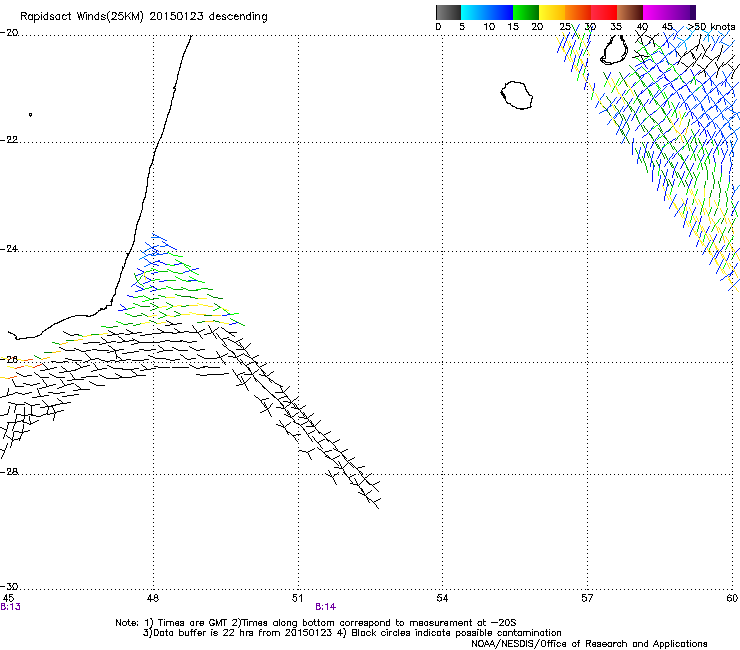Click the longitude label 54
Viewport: 740px width, 650px height.
click(x=442, y=598)
